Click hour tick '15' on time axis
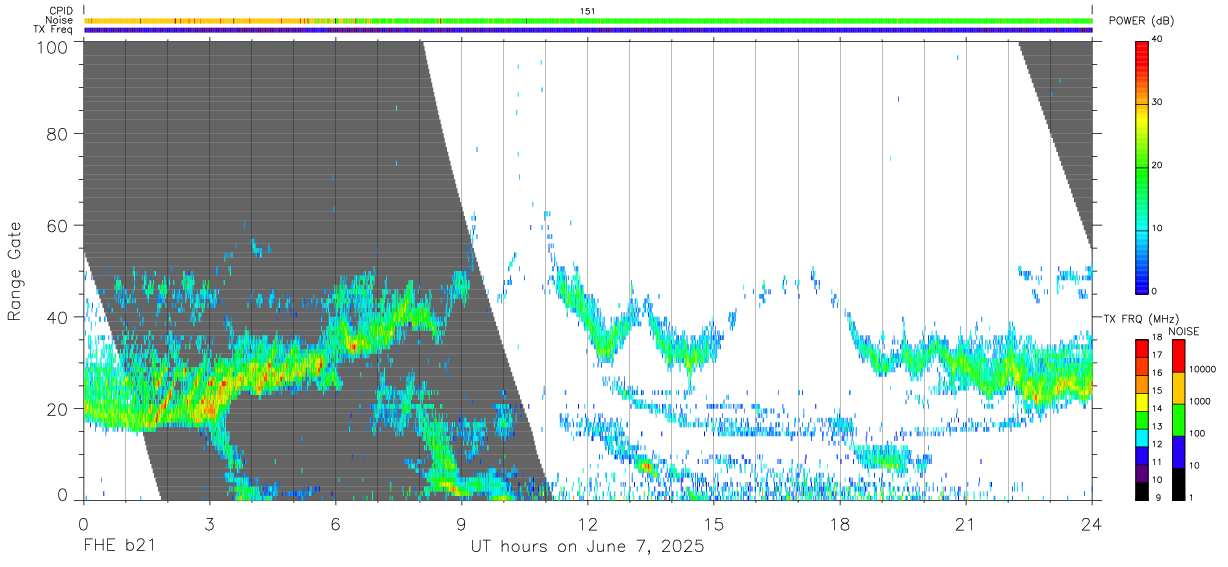 [713, 524]
